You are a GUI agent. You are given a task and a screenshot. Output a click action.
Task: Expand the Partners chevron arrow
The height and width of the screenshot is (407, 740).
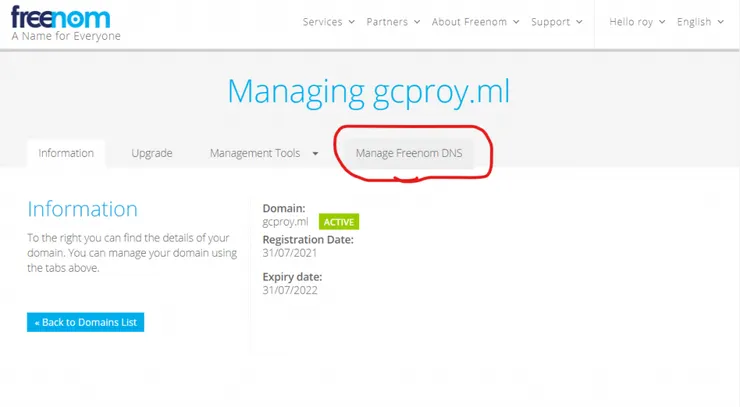(417, 22)
